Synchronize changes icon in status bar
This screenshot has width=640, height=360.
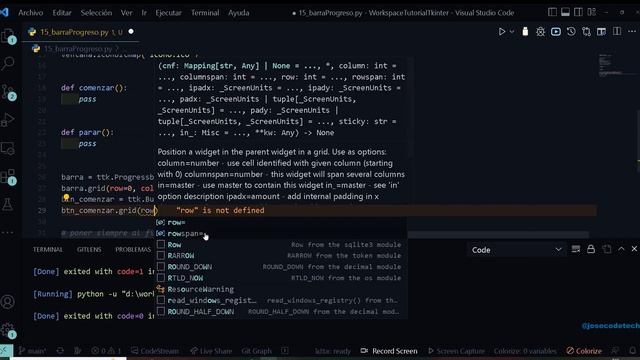pos(60,351)
